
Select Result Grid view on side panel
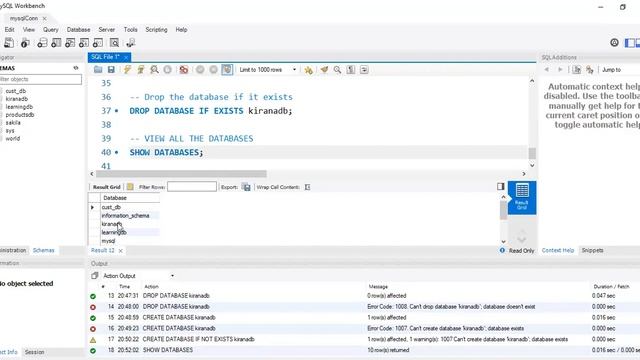point(522,198)
